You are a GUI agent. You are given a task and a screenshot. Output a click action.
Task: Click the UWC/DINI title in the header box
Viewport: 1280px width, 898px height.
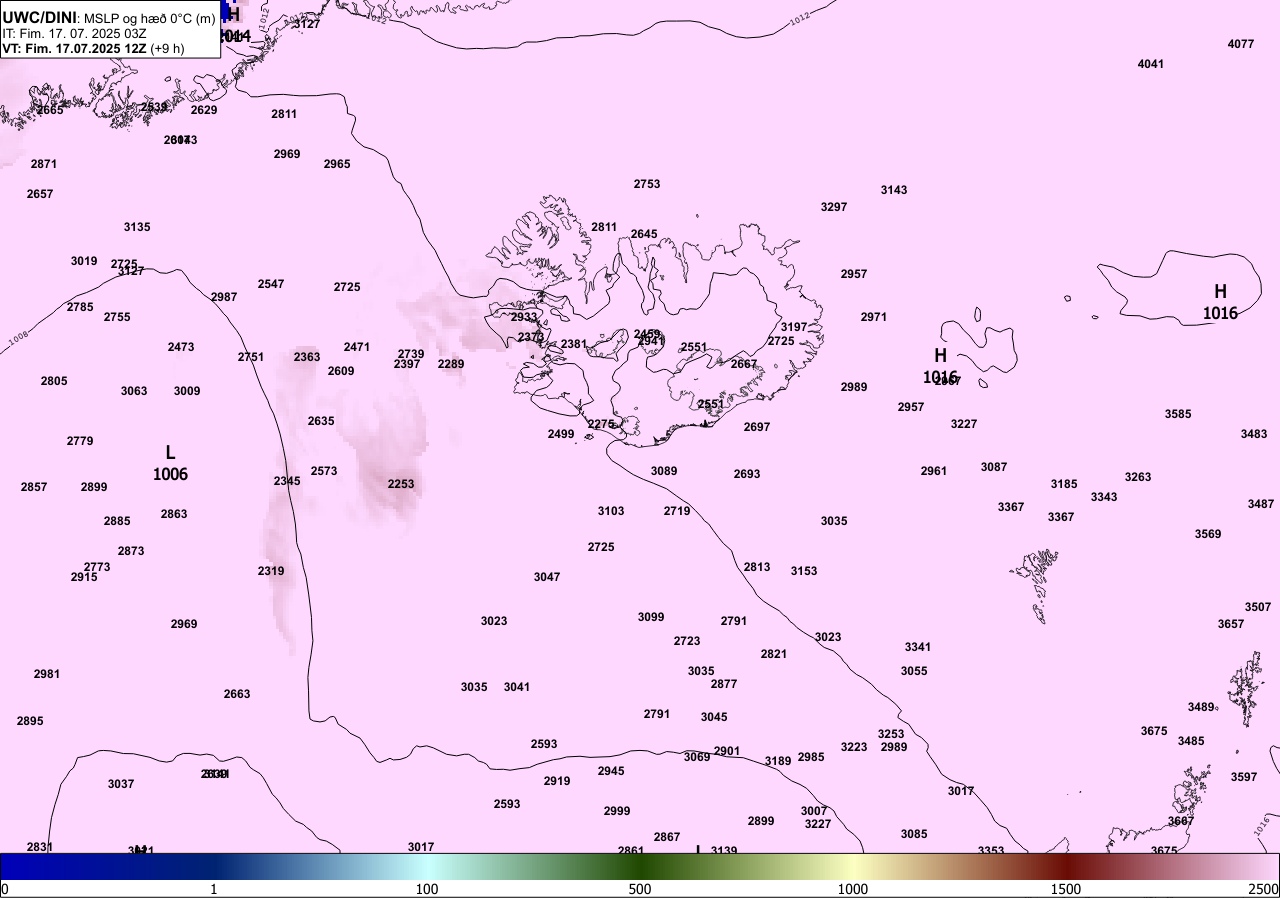(x=40, y=17)
